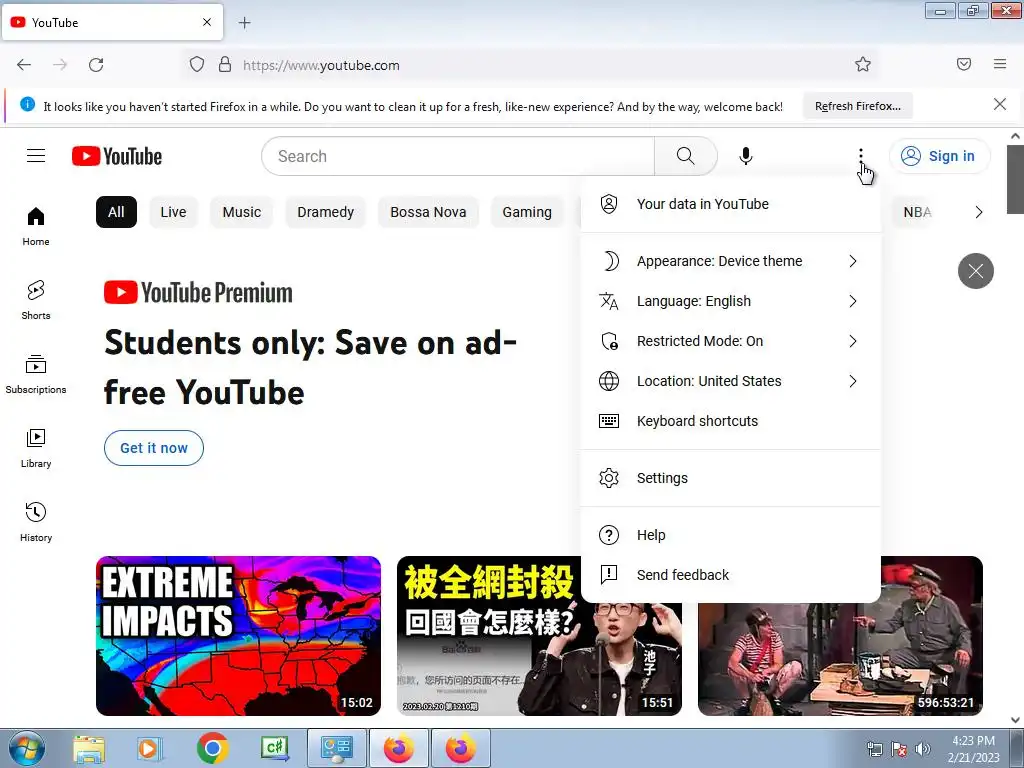Click the YouTube logo
1024x768 pixels.
117,156
